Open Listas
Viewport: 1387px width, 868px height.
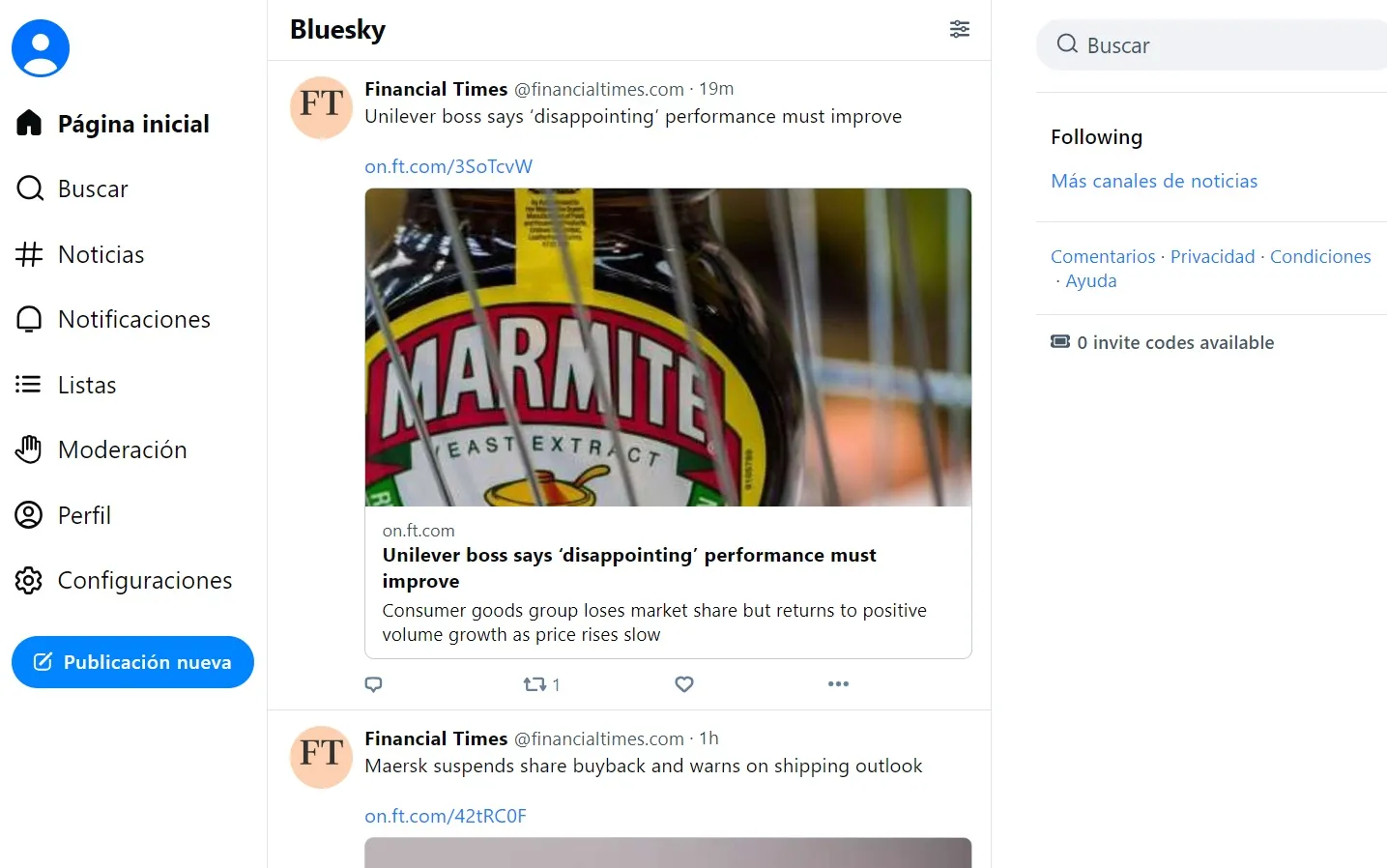(87, 385)
